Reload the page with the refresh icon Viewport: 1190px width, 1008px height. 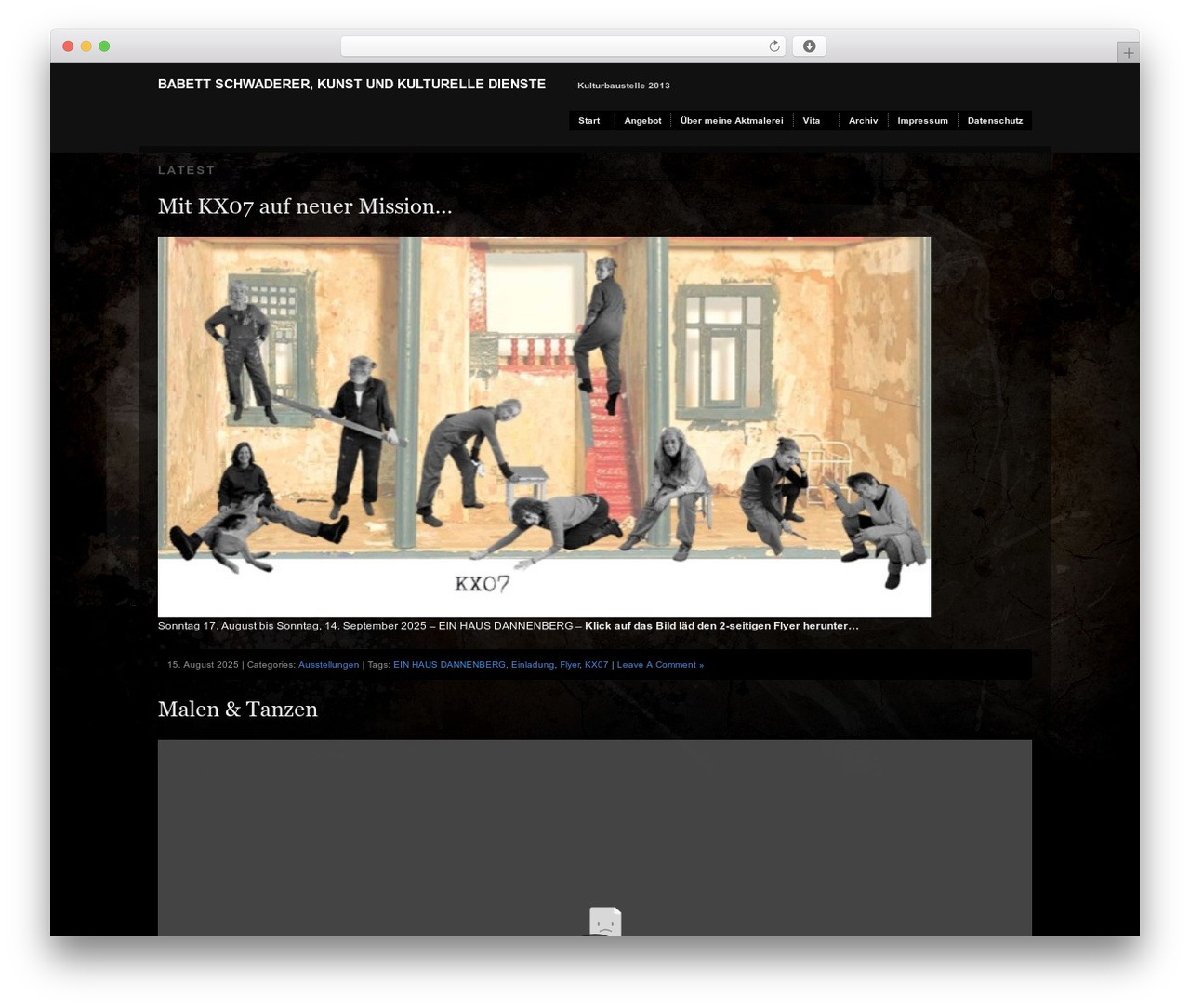coord(773,46)
